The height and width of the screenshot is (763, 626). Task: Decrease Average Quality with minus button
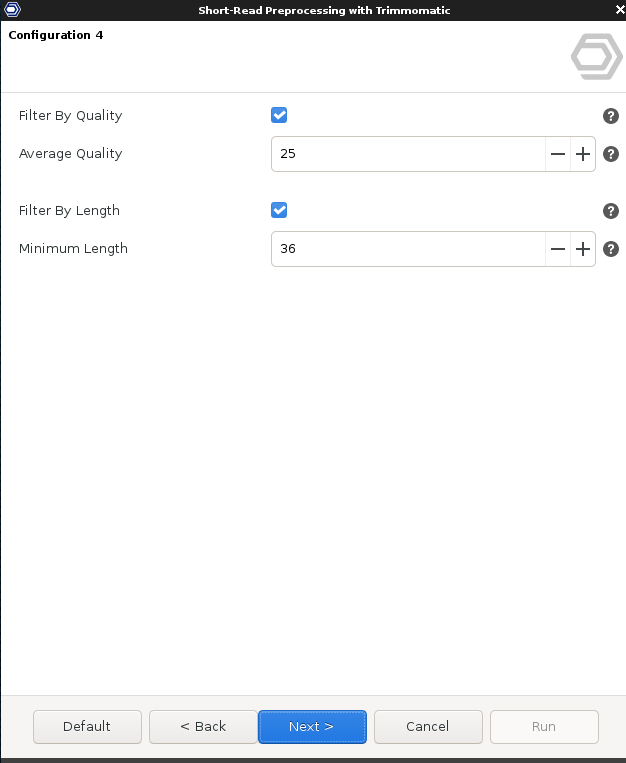(x=558, y=154)
